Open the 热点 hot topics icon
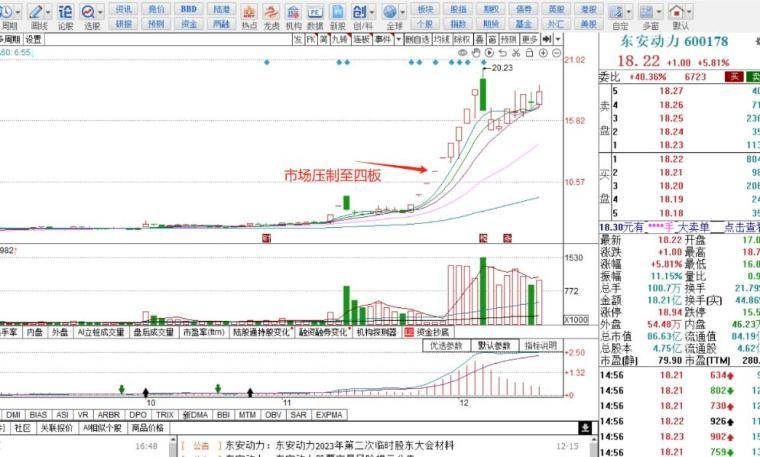760x457 pixels. [249, 12]
